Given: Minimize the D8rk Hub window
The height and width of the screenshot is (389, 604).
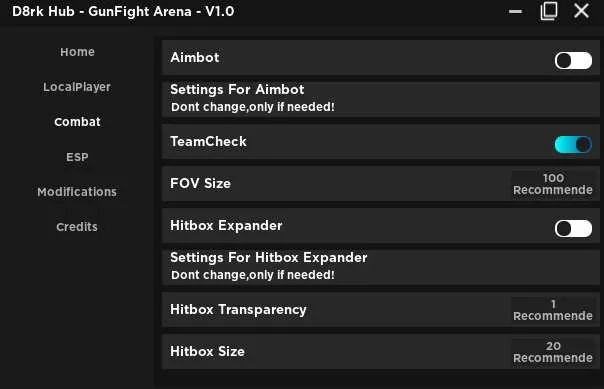Looking at the screenshot, I should coord(515,11).
